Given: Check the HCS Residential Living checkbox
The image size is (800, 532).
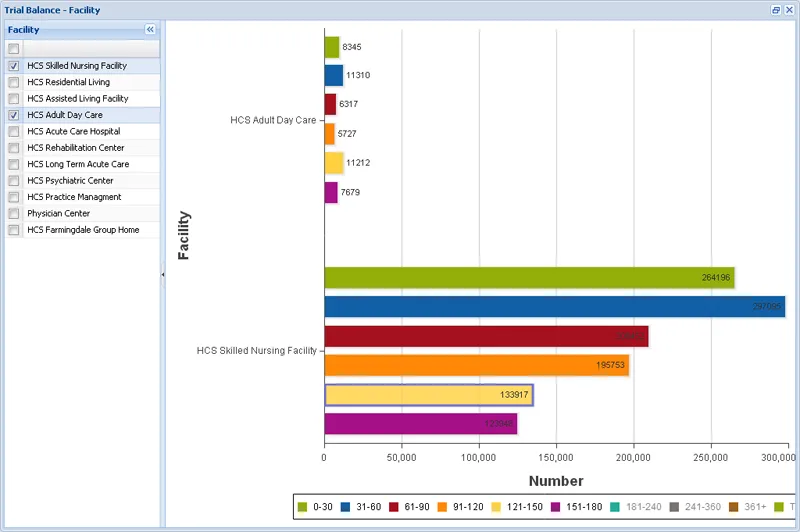Looking at the screenshot, I should [x=14, y=82].
